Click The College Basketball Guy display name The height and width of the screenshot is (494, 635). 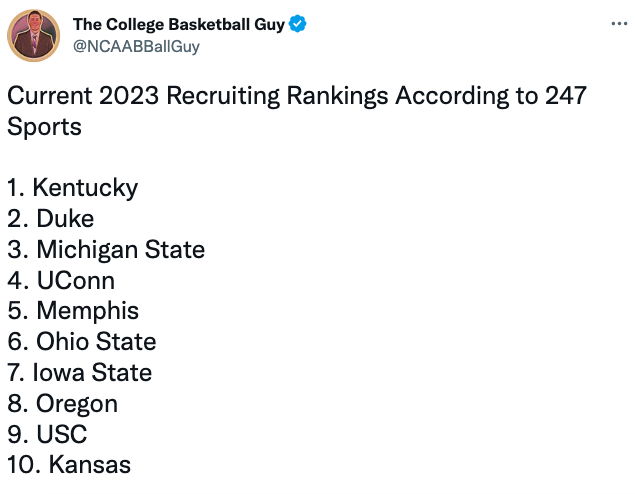179,24
